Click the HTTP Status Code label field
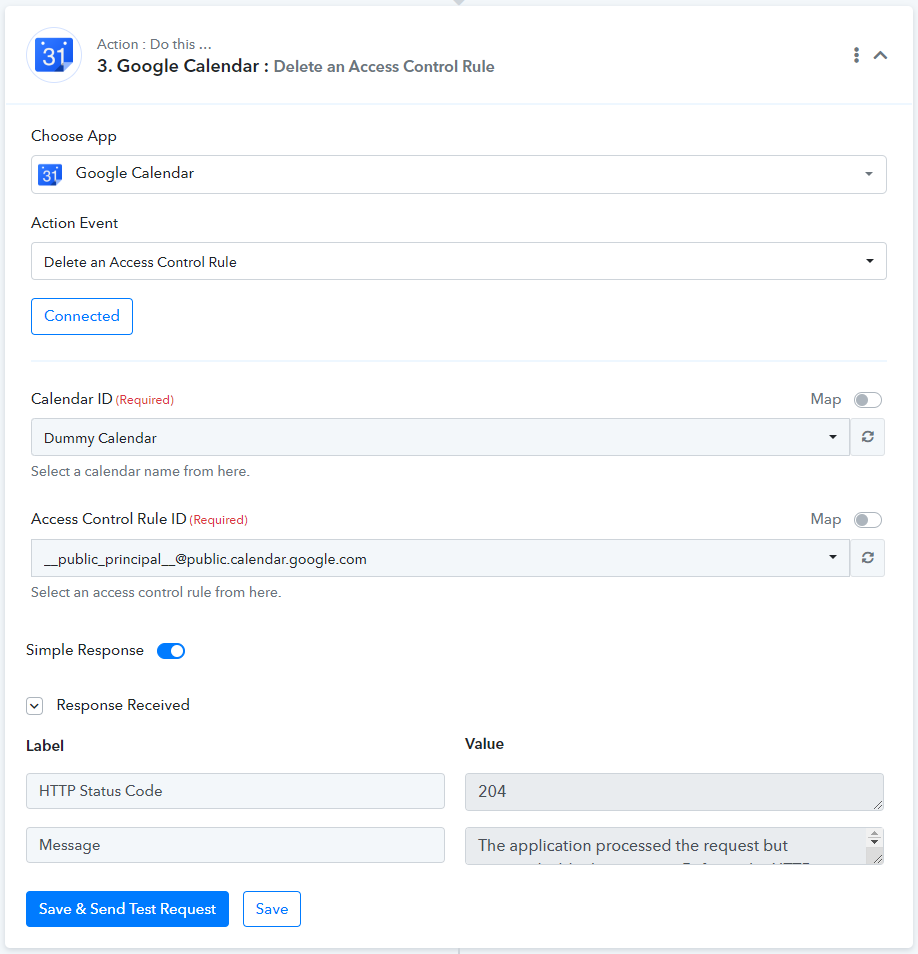Screen dimensions: 918x954 (235, 791)
